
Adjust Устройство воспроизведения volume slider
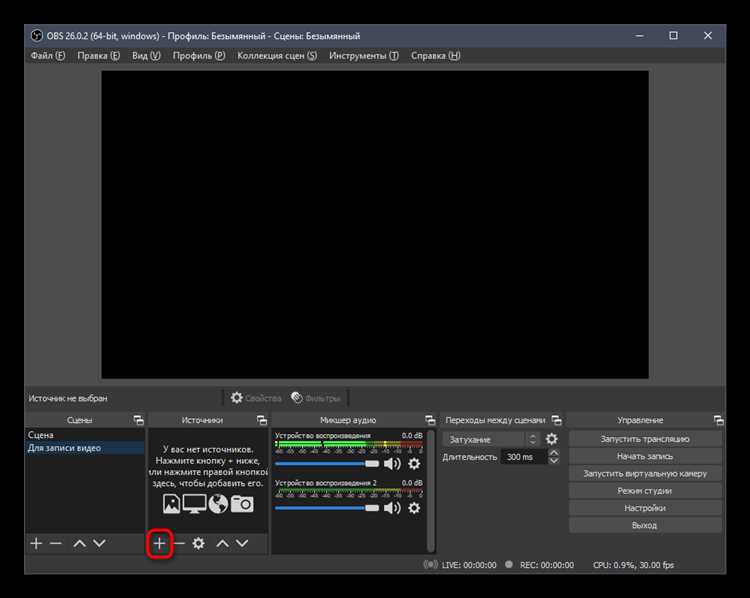pyautogui.click(x=327, y=464)
